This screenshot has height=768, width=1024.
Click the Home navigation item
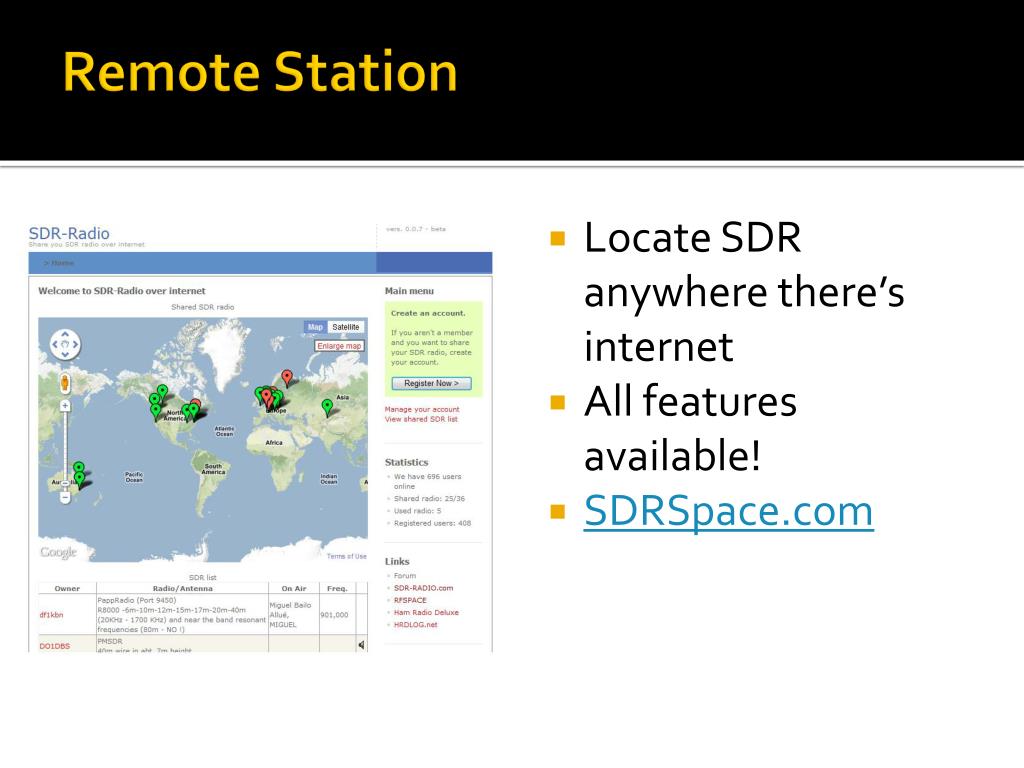click(x=60, y=263)
